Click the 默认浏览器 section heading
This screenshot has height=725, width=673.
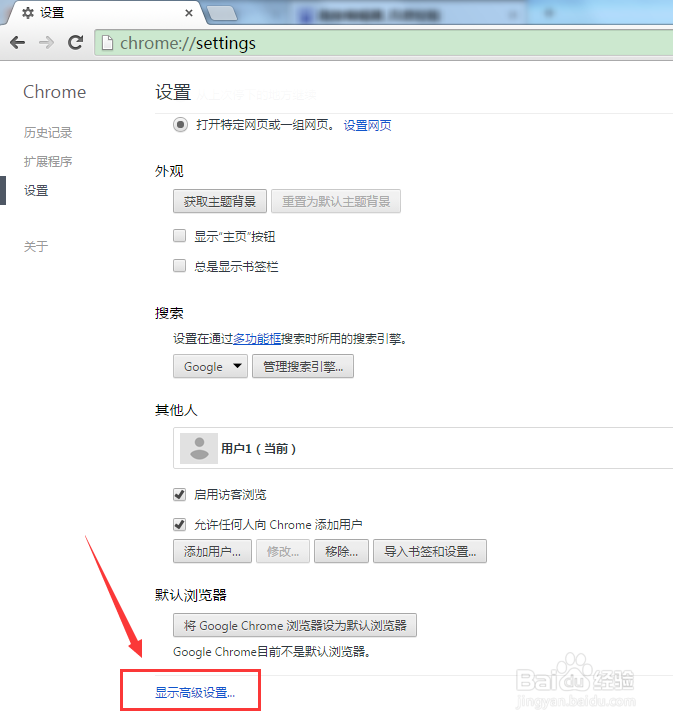click(x=190, y=595)
